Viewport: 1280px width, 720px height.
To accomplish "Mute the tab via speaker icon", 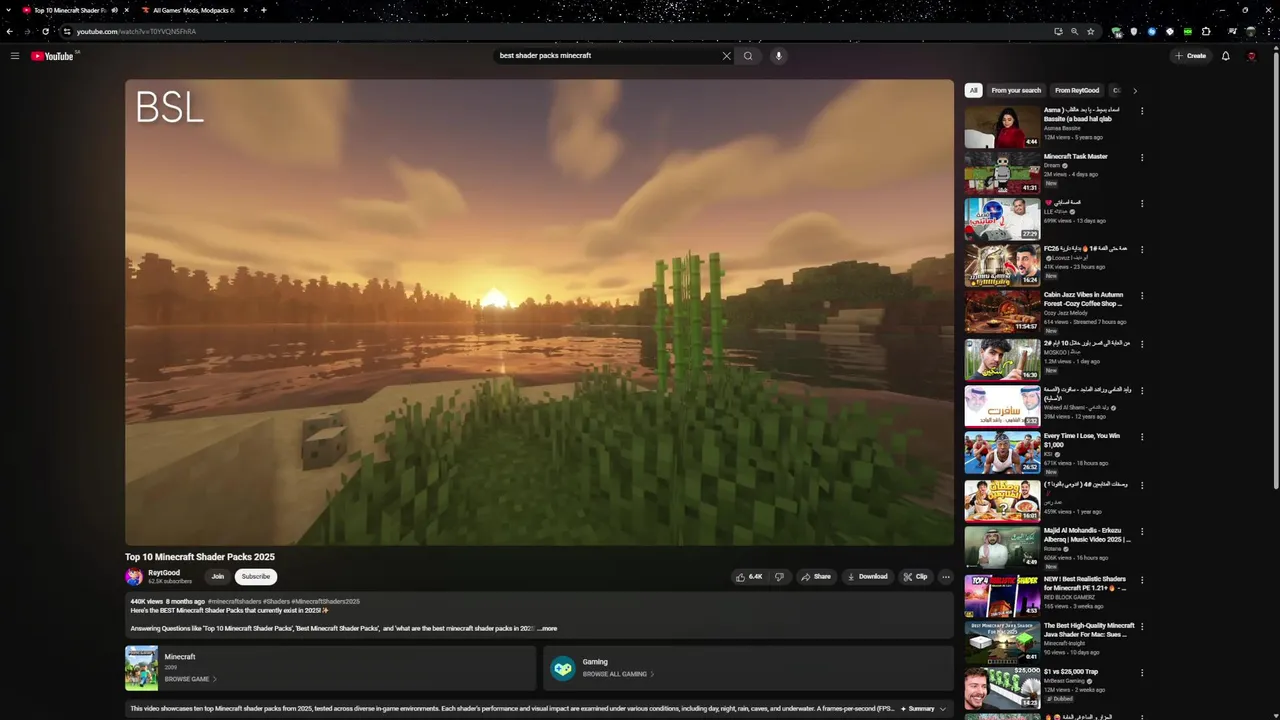I will [x=114, y=10].
